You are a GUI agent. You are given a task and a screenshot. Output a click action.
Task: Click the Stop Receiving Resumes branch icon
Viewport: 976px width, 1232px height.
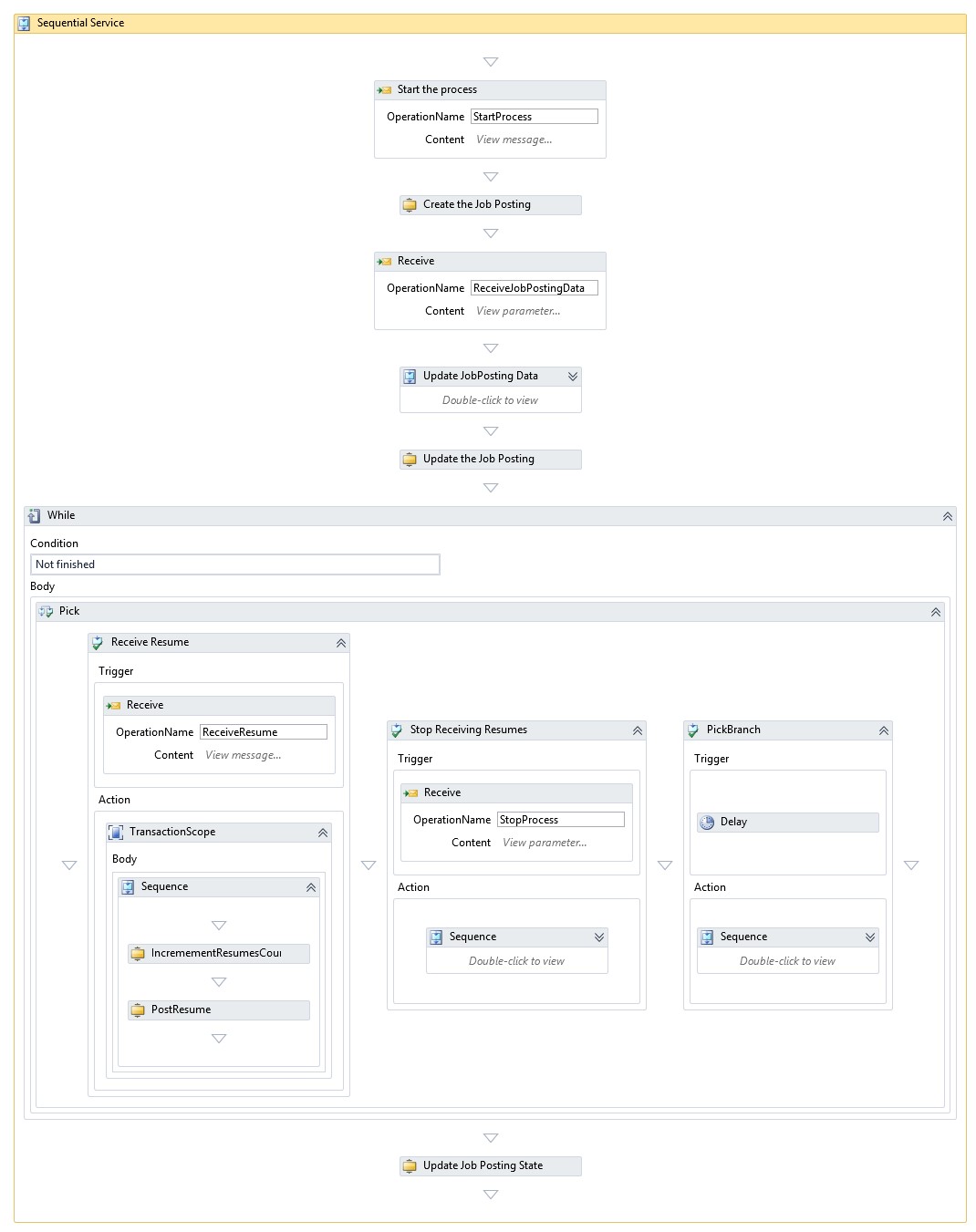coord(397,730)
